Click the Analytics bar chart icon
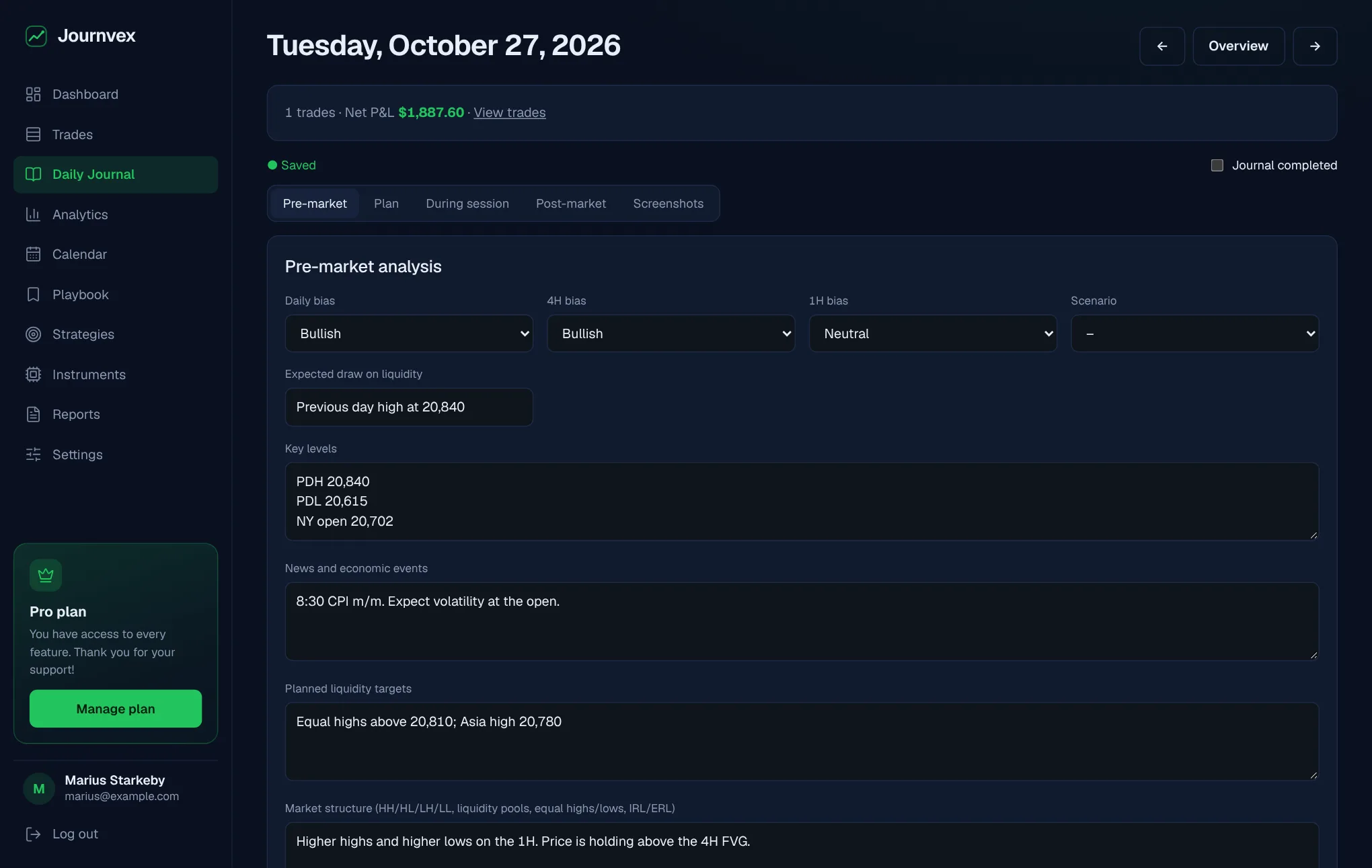 click(x=33, y=214)
